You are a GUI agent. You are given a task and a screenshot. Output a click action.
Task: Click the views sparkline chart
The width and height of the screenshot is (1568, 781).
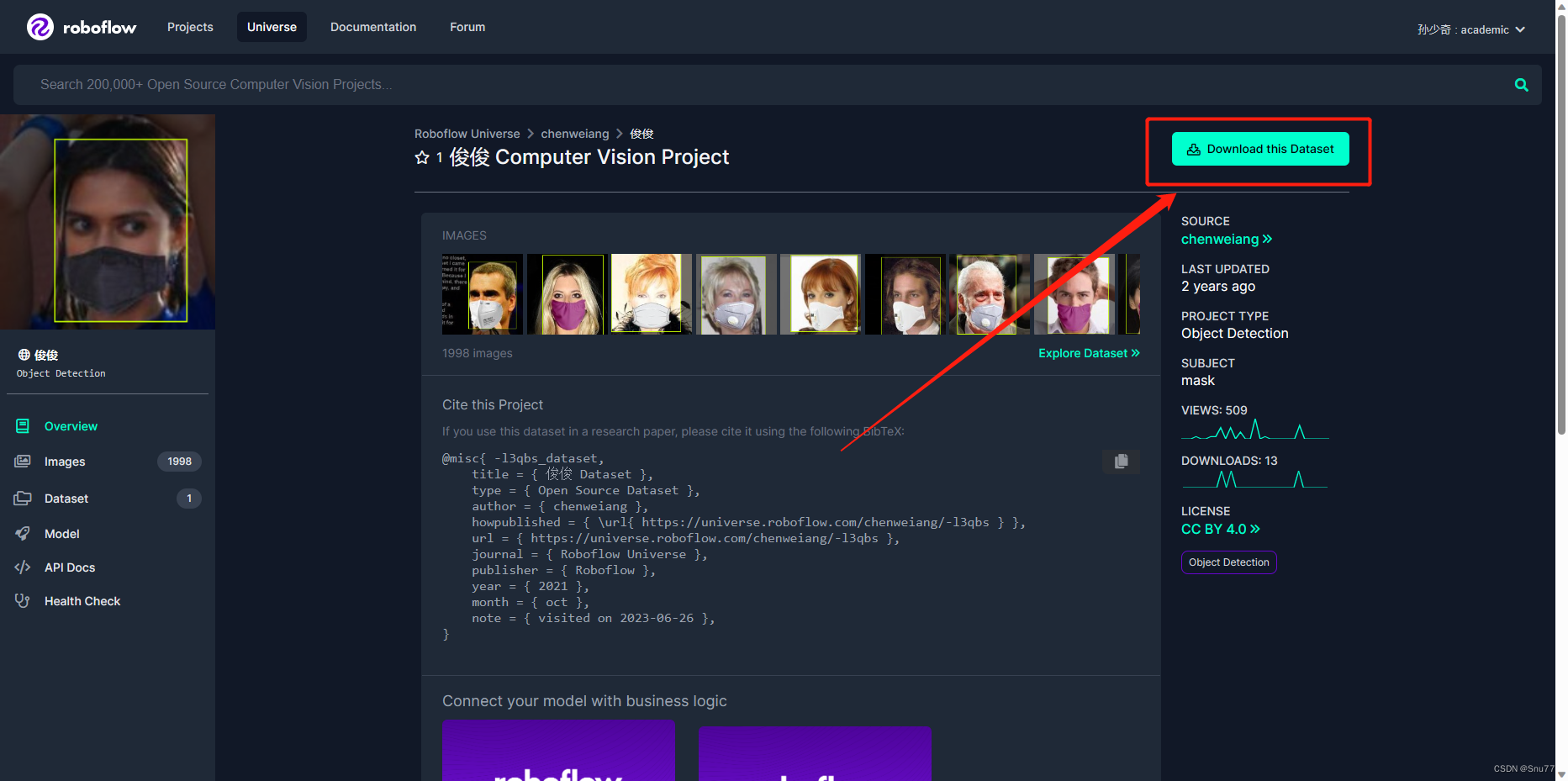click(1255, 430)
